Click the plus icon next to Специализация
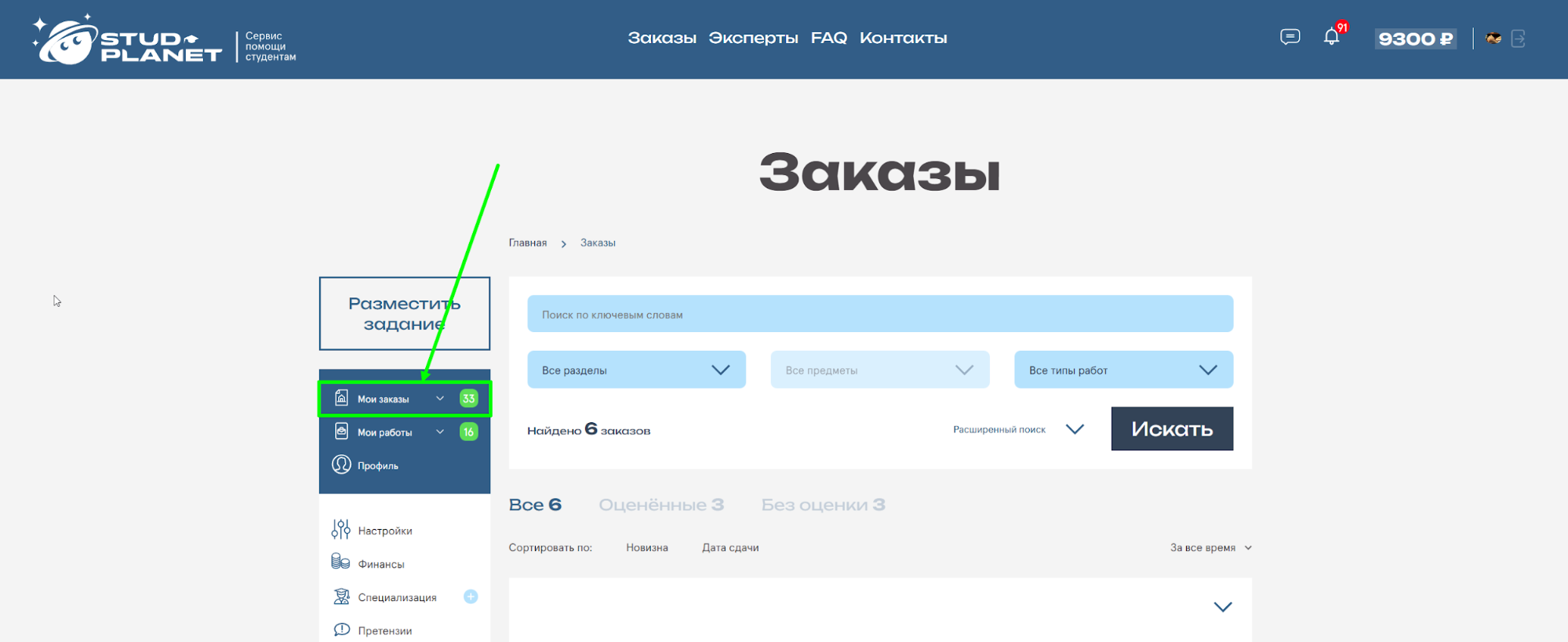The height and width of the screenshot is (642, 1568). coord(471,596)
